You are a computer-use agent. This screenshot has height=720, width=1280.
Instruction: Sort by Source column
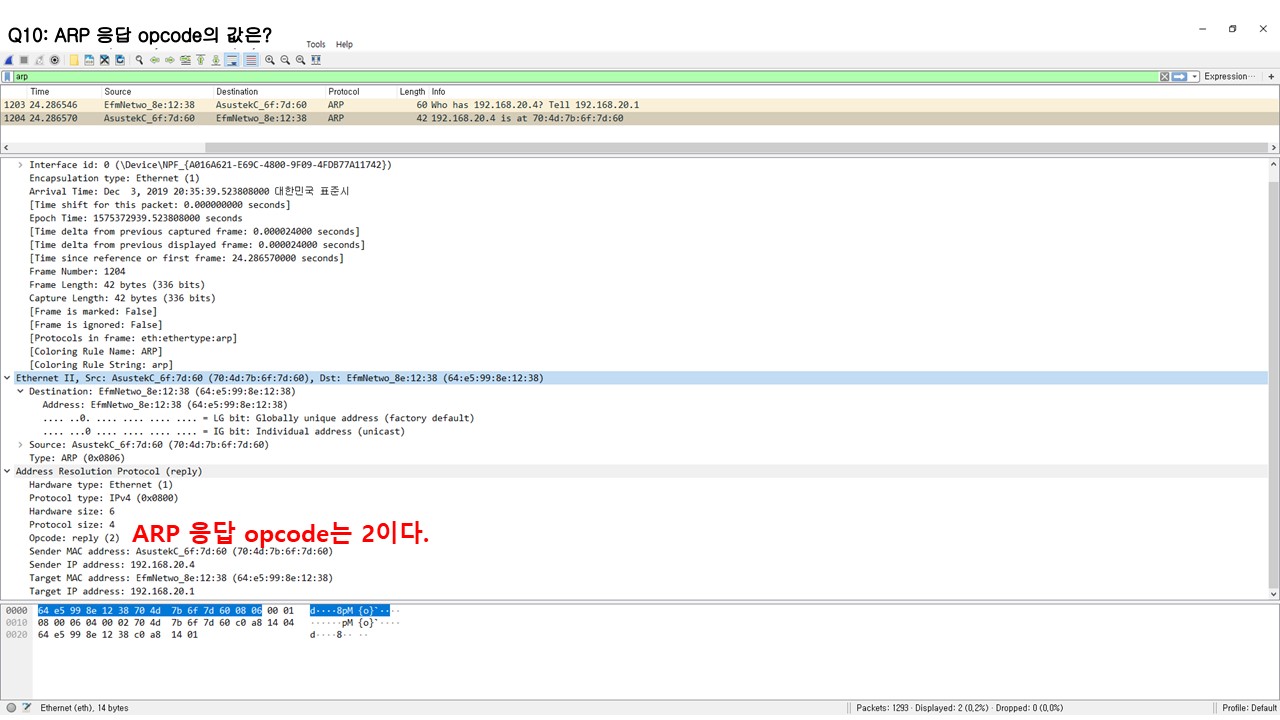[x=117, y=92]
